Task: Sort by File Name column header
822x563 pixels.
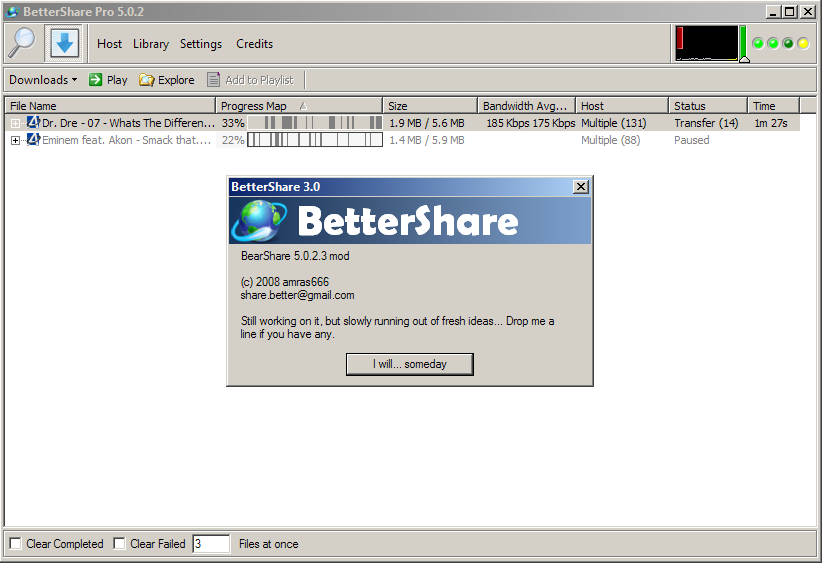Action: [110, 105]
